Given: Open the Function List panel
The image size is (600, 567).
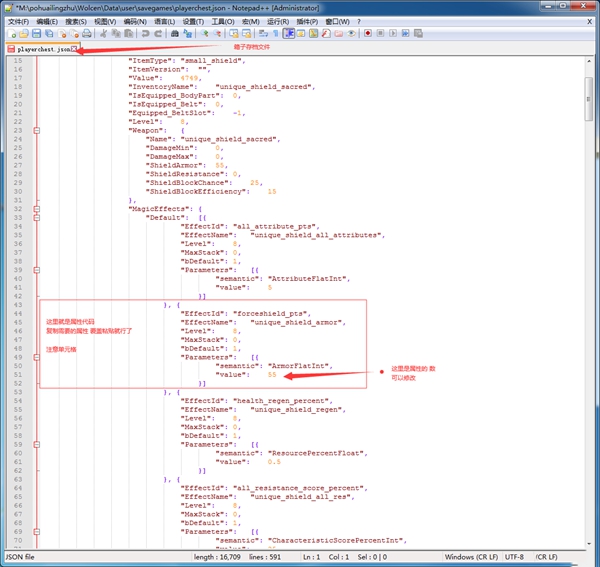Looking at the screenshot, I should [326, 34].
